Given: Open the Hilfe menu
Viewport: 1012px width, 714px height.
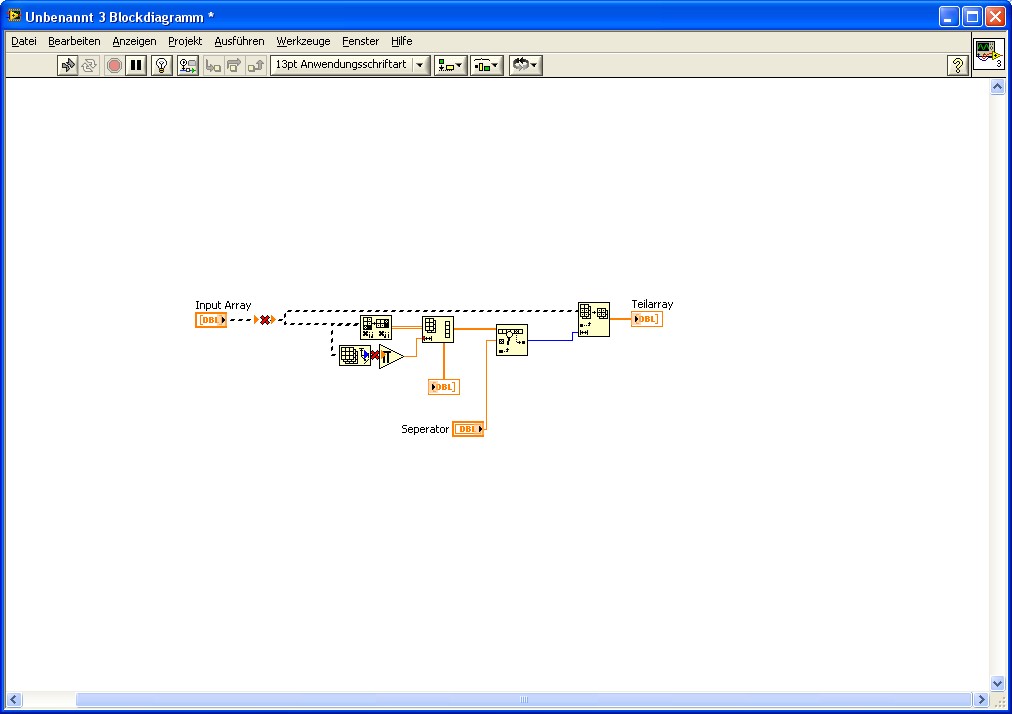Looking at the screenshot, I should (x=401, y=41).
